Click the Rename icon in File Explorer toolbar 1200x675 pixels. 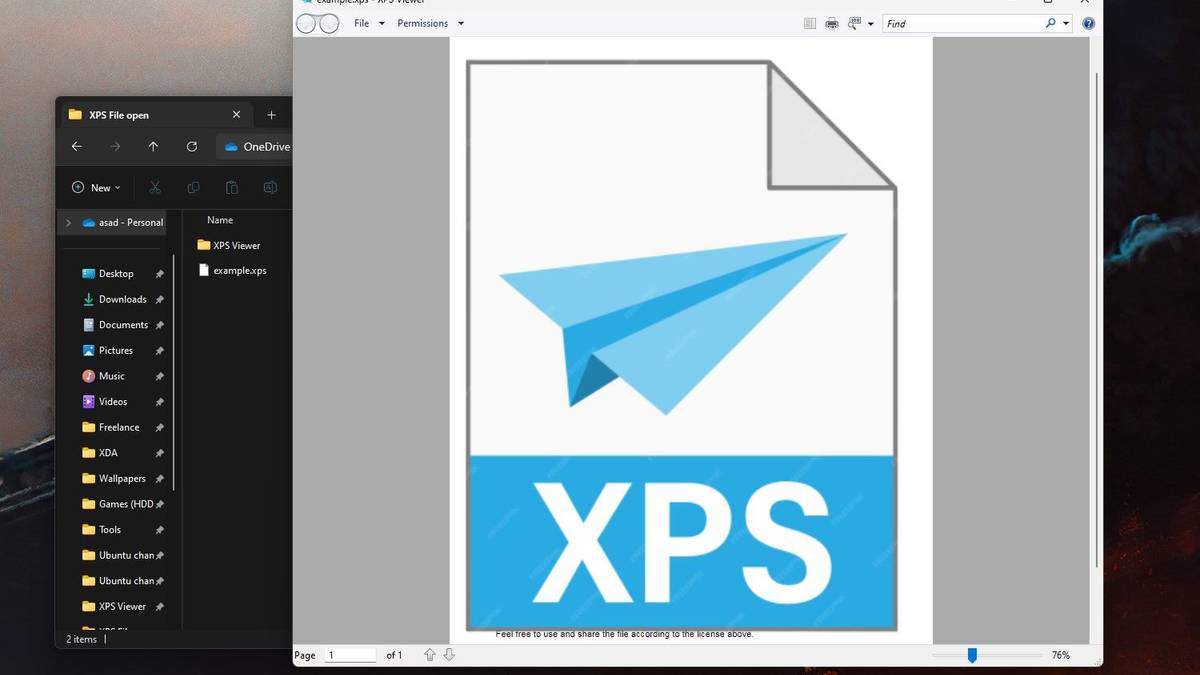pyautogui.click(x=269, y=187)
